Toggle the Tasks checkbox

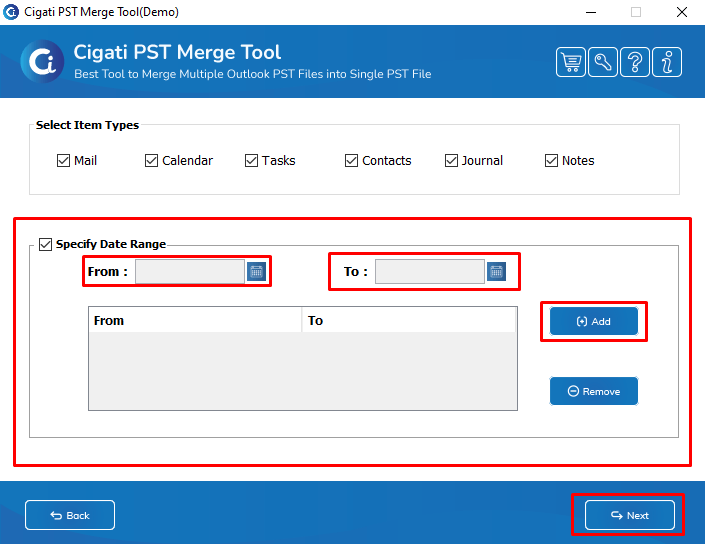click(x=251, y=160)
